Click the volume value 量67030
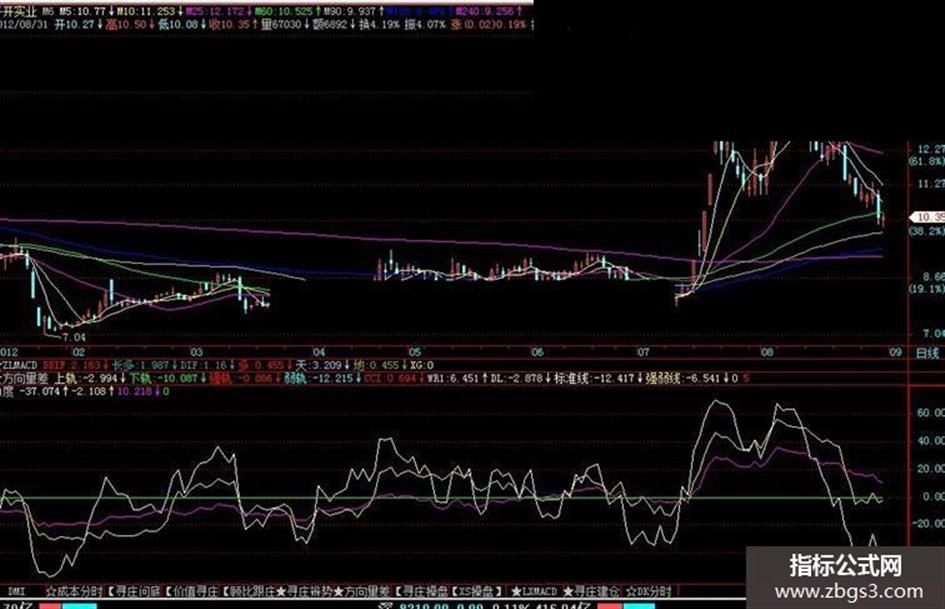 pos(281,25)
